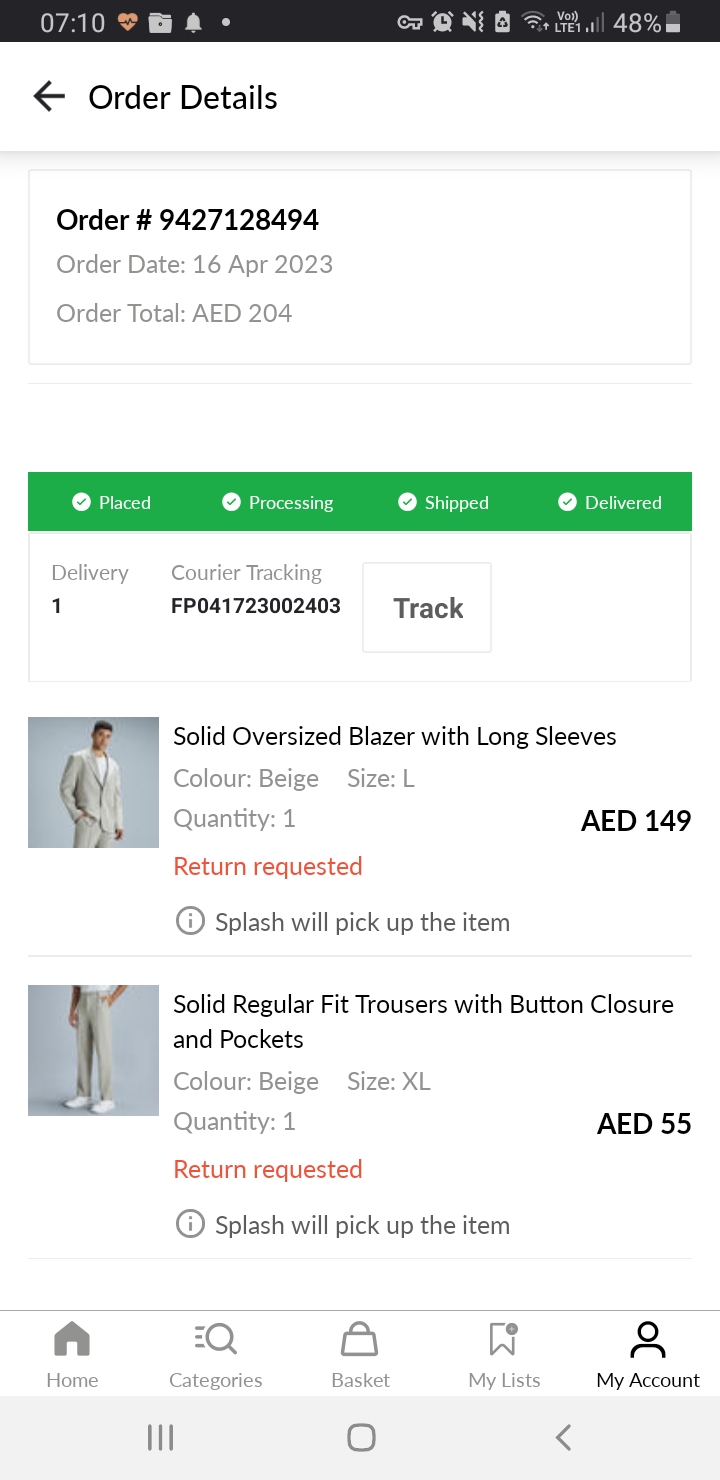Tap the blazer product thumbnail

coord(93,782)
